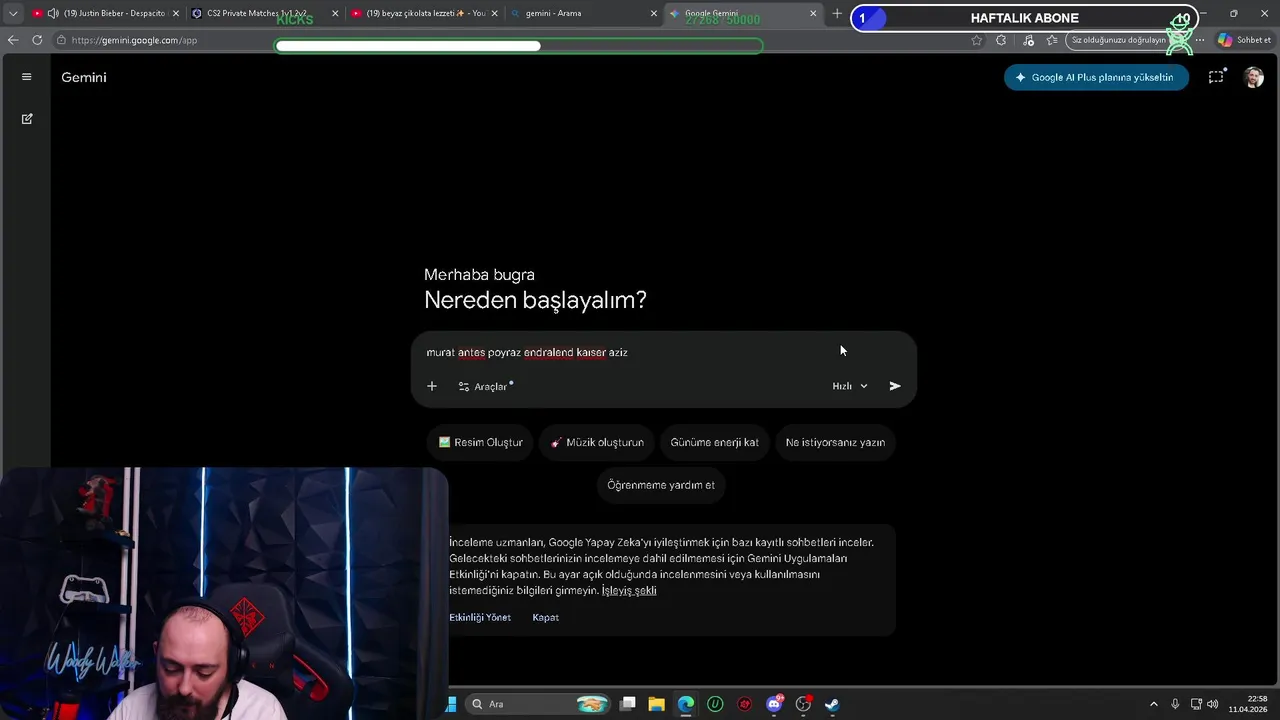Open a new browser tab
The width and height of the screenshot is (1280, 720).
tap(837, 14)
